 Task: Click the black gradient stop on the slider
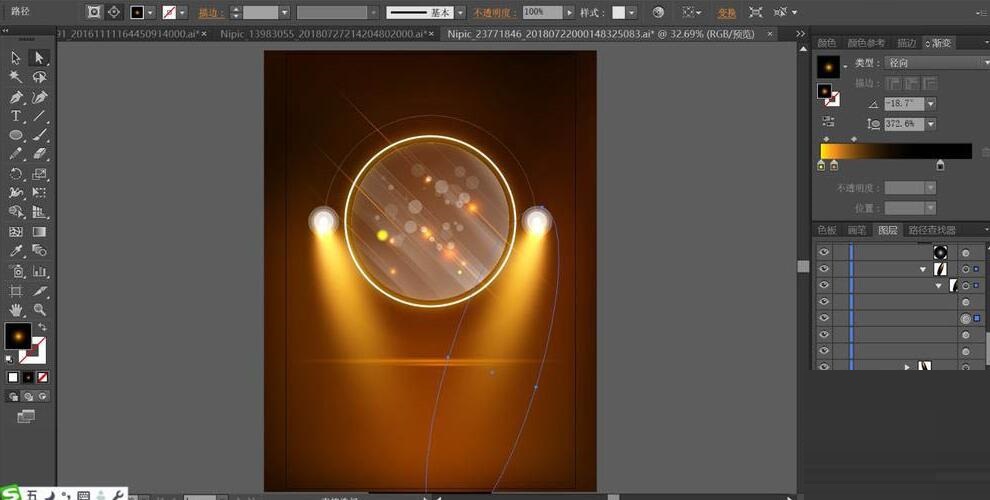939,165
